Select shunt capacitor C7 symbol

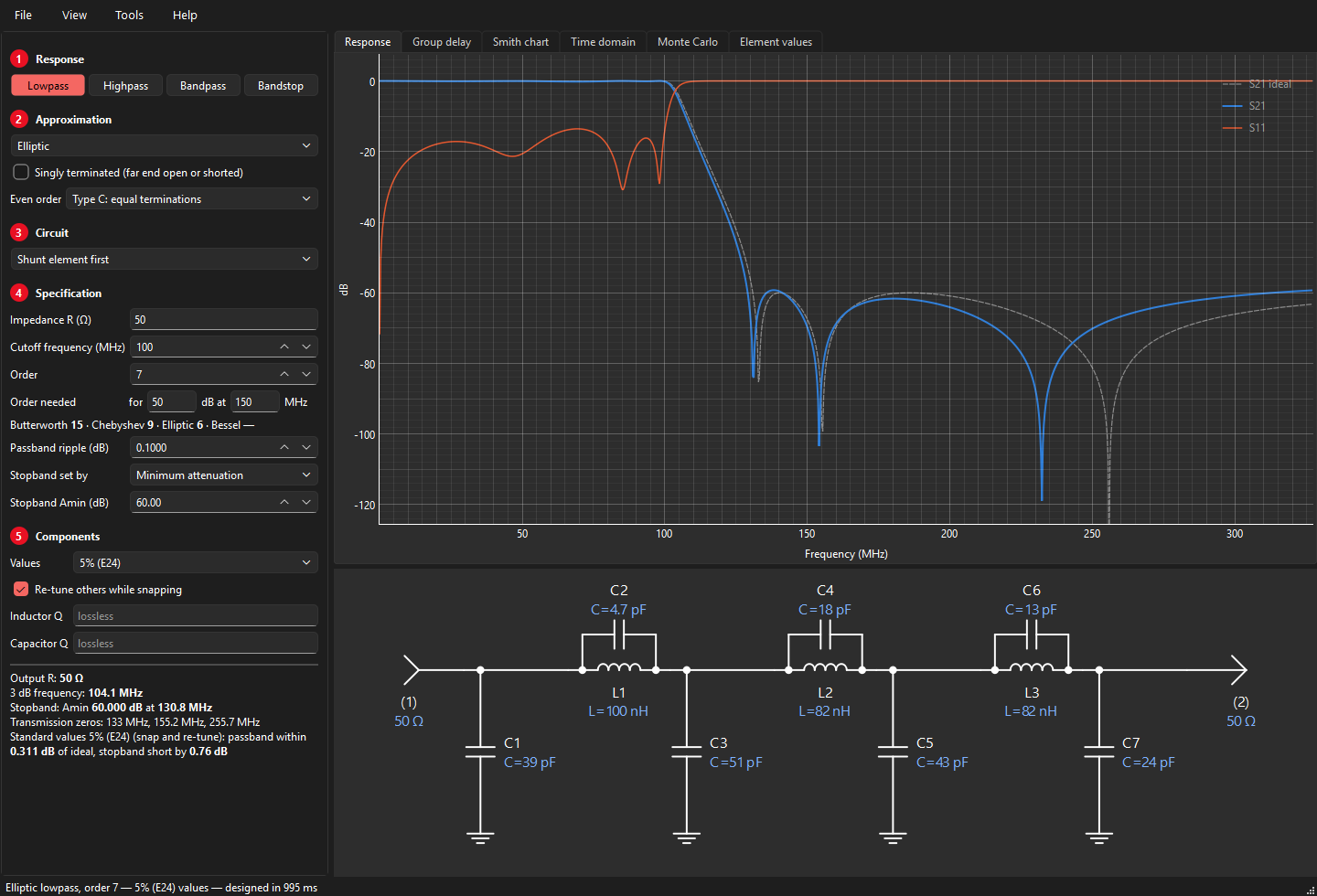(1099, 752)
